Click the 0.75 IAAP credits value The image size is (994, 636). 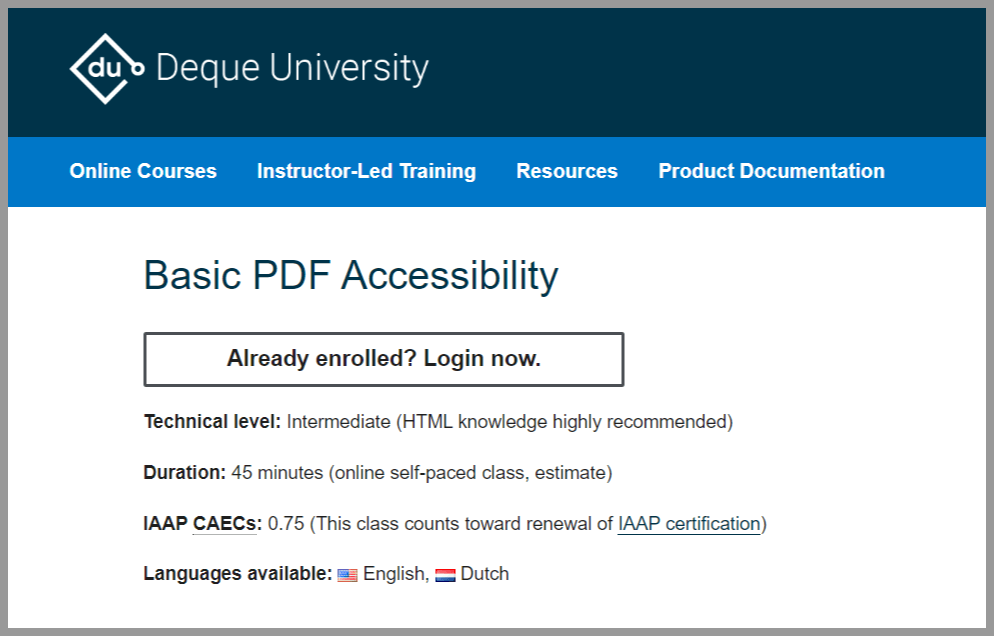[x=286, y=524]
